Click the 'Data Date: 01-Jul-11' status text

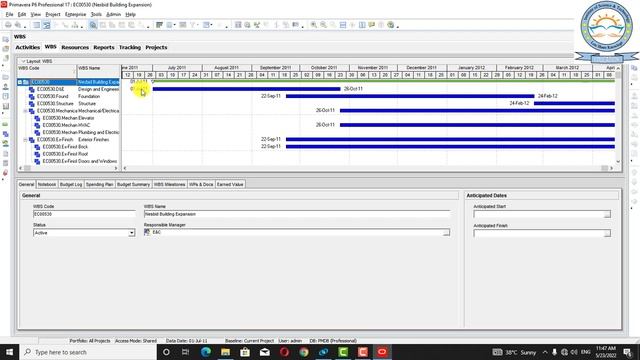coord(187,340)
